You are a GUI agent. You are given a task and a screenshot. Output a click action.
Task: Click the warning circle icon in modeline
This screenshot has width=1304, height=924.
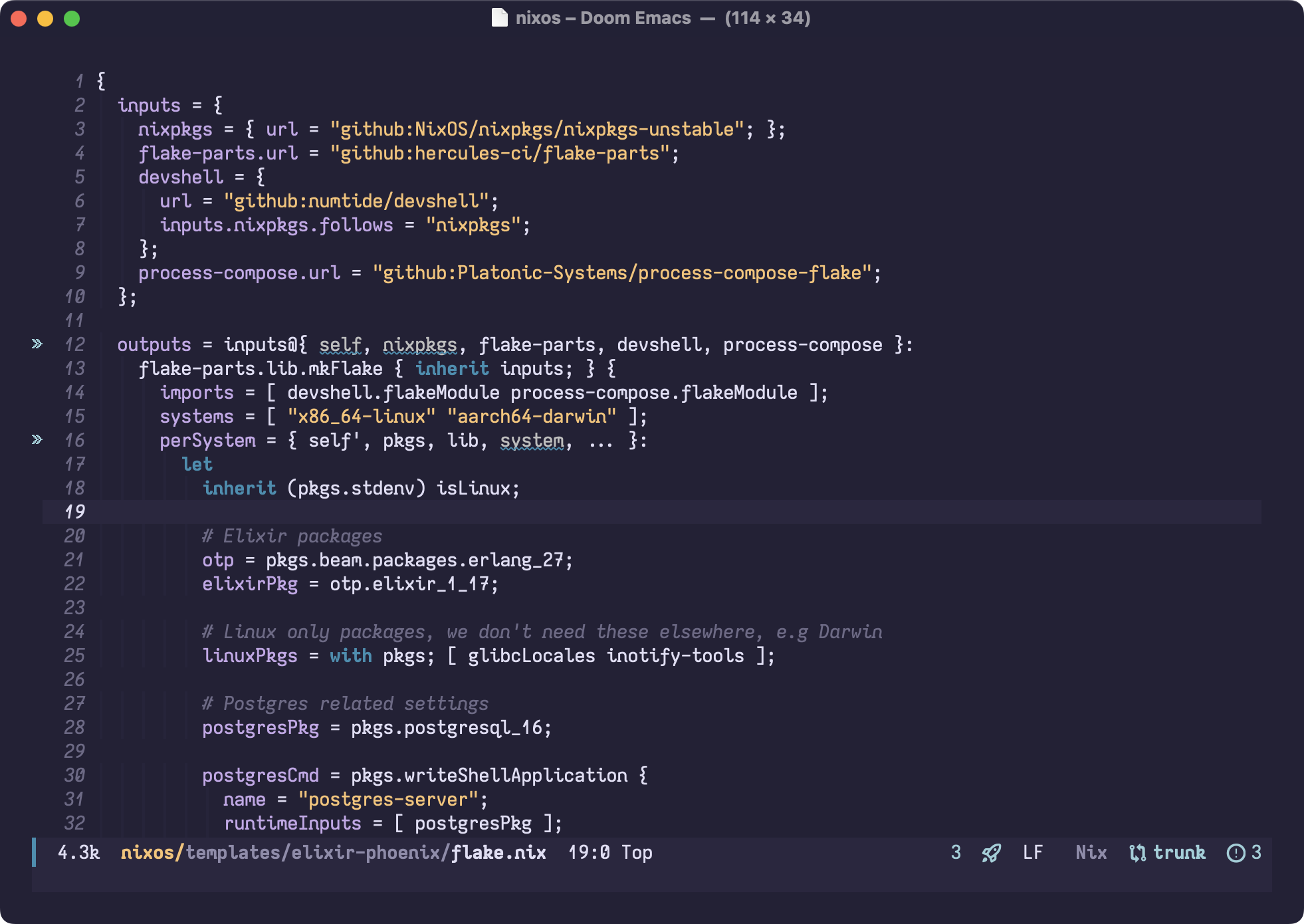[1236, 853]
